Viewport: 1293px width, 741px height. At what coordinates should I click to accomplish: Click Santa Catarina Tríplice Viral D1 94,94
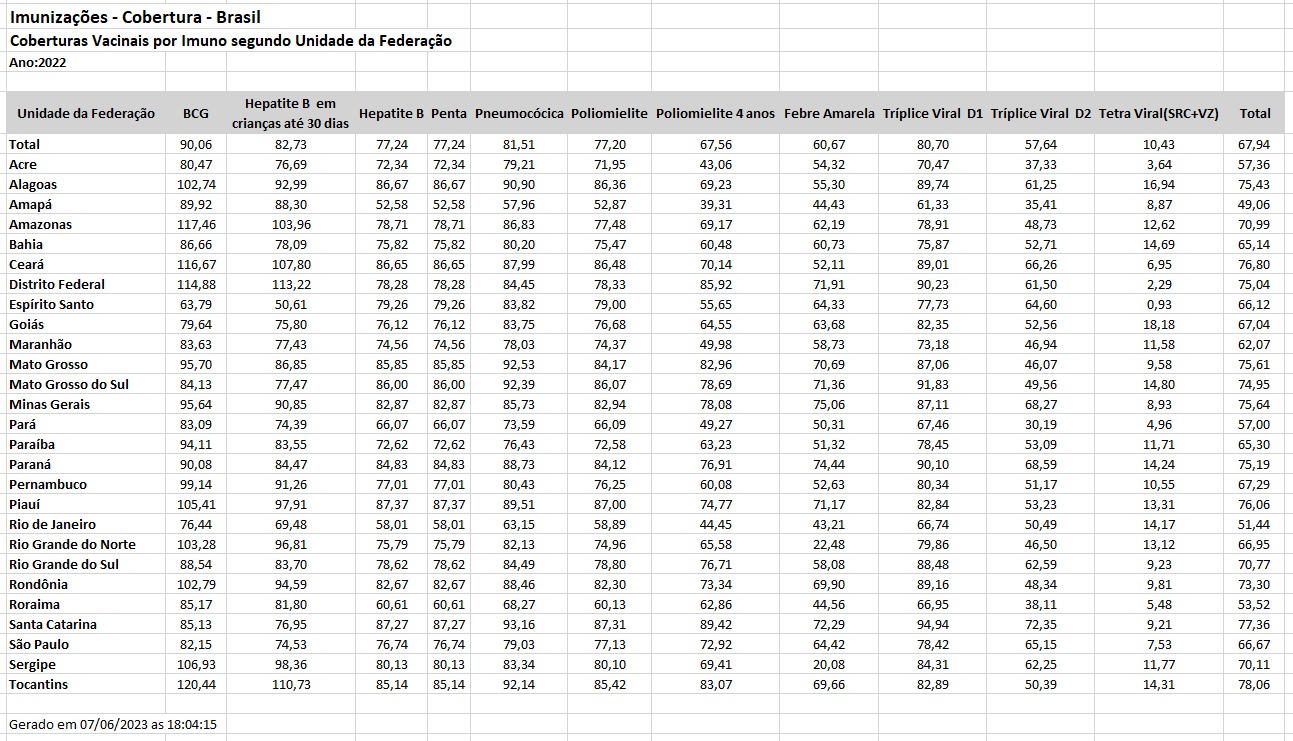(x=933, y=624)
